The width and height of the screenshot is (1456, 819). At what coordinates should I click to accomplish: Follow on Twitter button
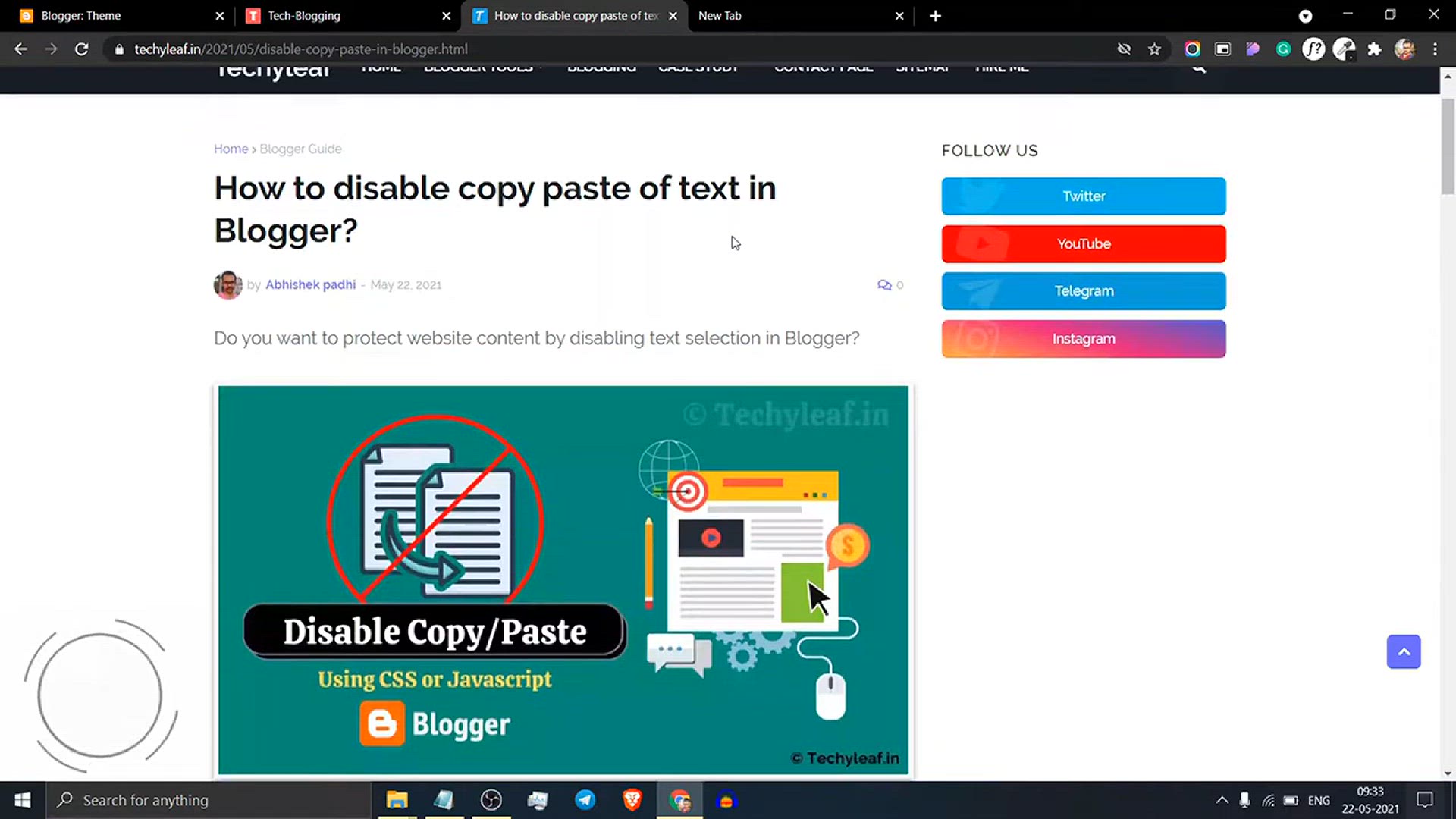pyautogui.click(x=1084, y=196)
